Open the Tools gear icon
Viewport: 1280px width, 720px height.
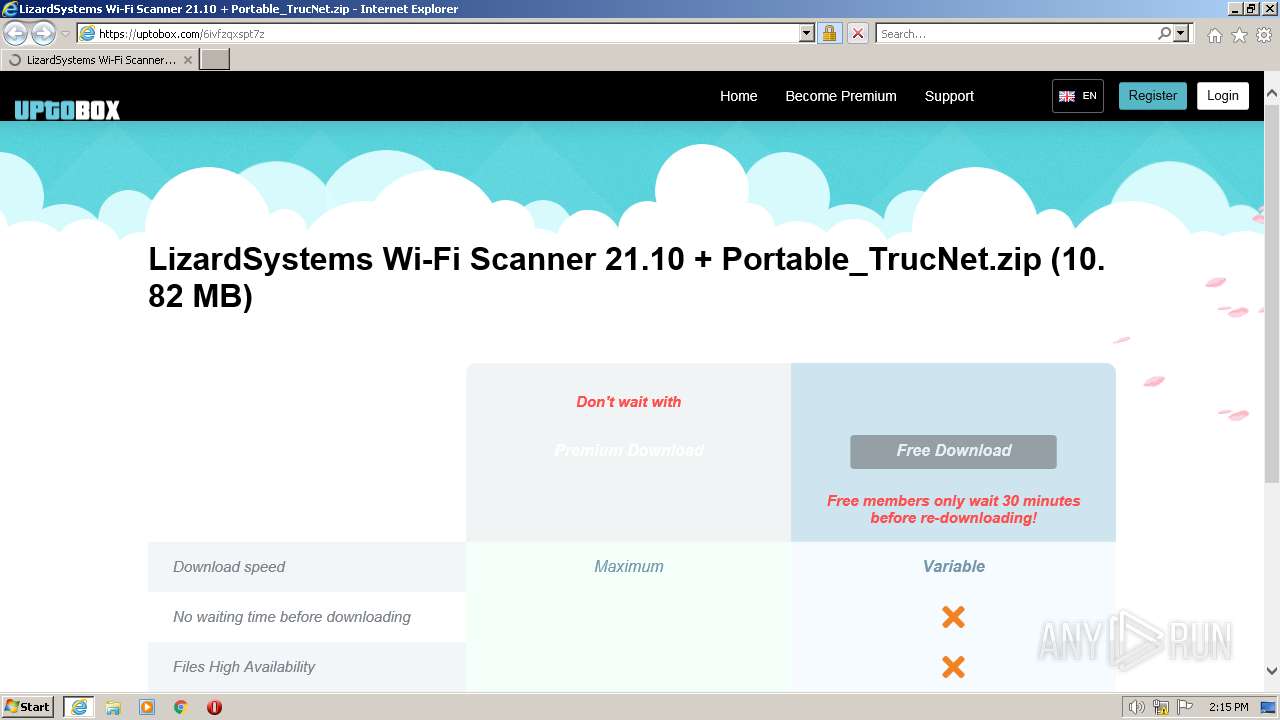(1264, 35)
